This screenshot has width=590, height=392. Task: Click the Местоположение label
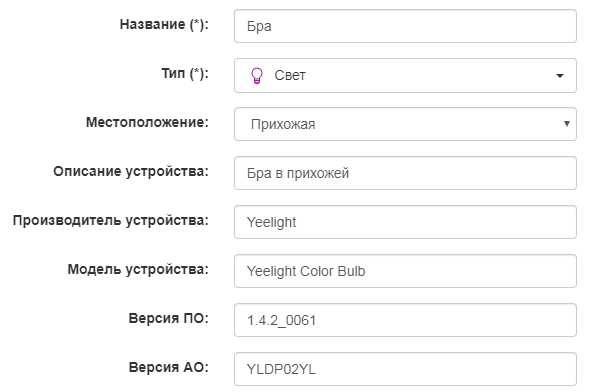[x=147, y=122]
